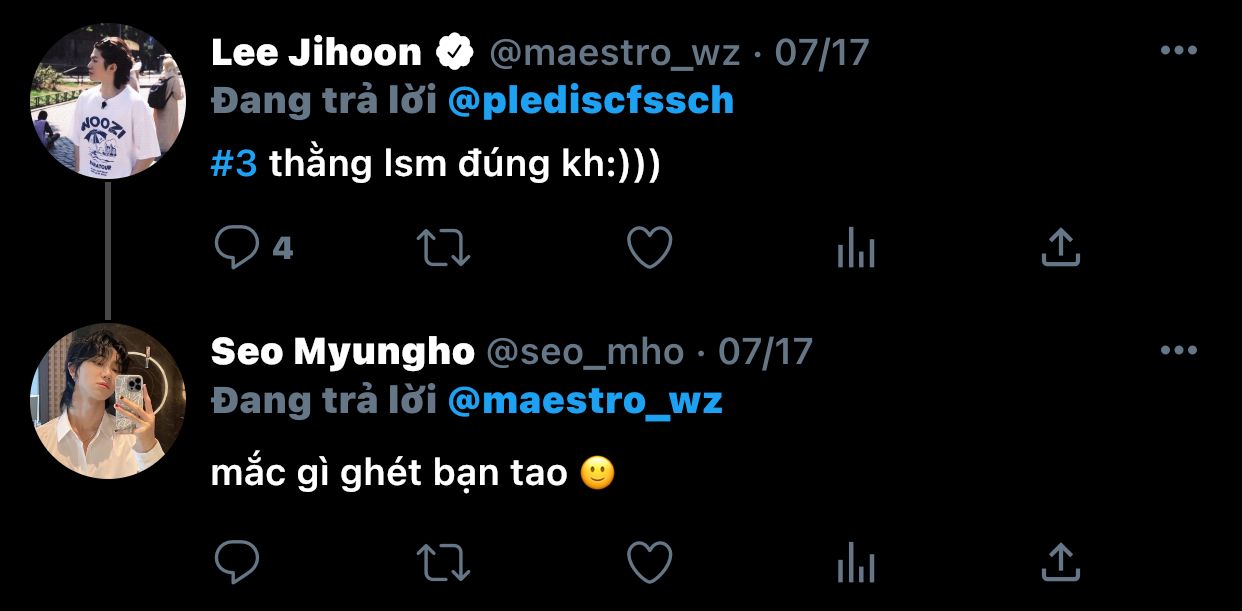Open Lee Jihoon's profile picture
Image resolution: width=1242 pixels, height=611 pixels.
point(108,101)
